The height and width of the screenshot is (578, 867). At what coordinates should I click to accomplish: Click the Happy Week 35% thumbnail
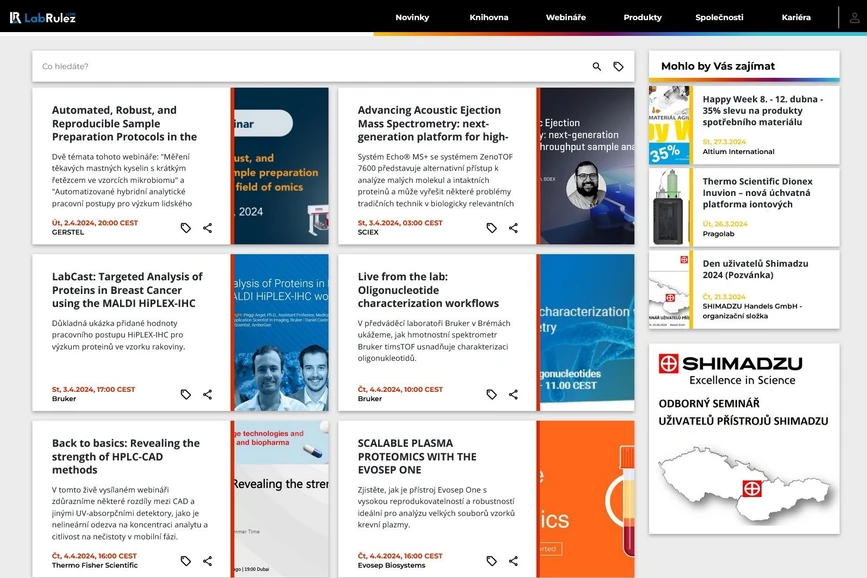point(670,125)
